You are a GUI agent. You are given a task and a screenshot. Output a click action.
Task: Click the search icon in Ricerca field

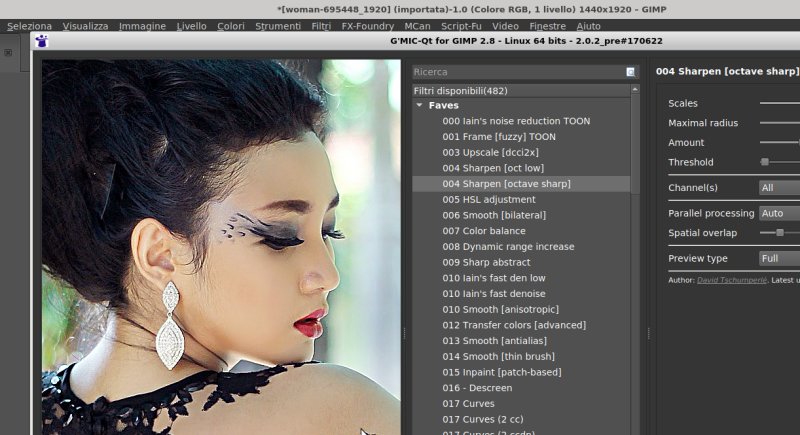(x=631, y=72)
